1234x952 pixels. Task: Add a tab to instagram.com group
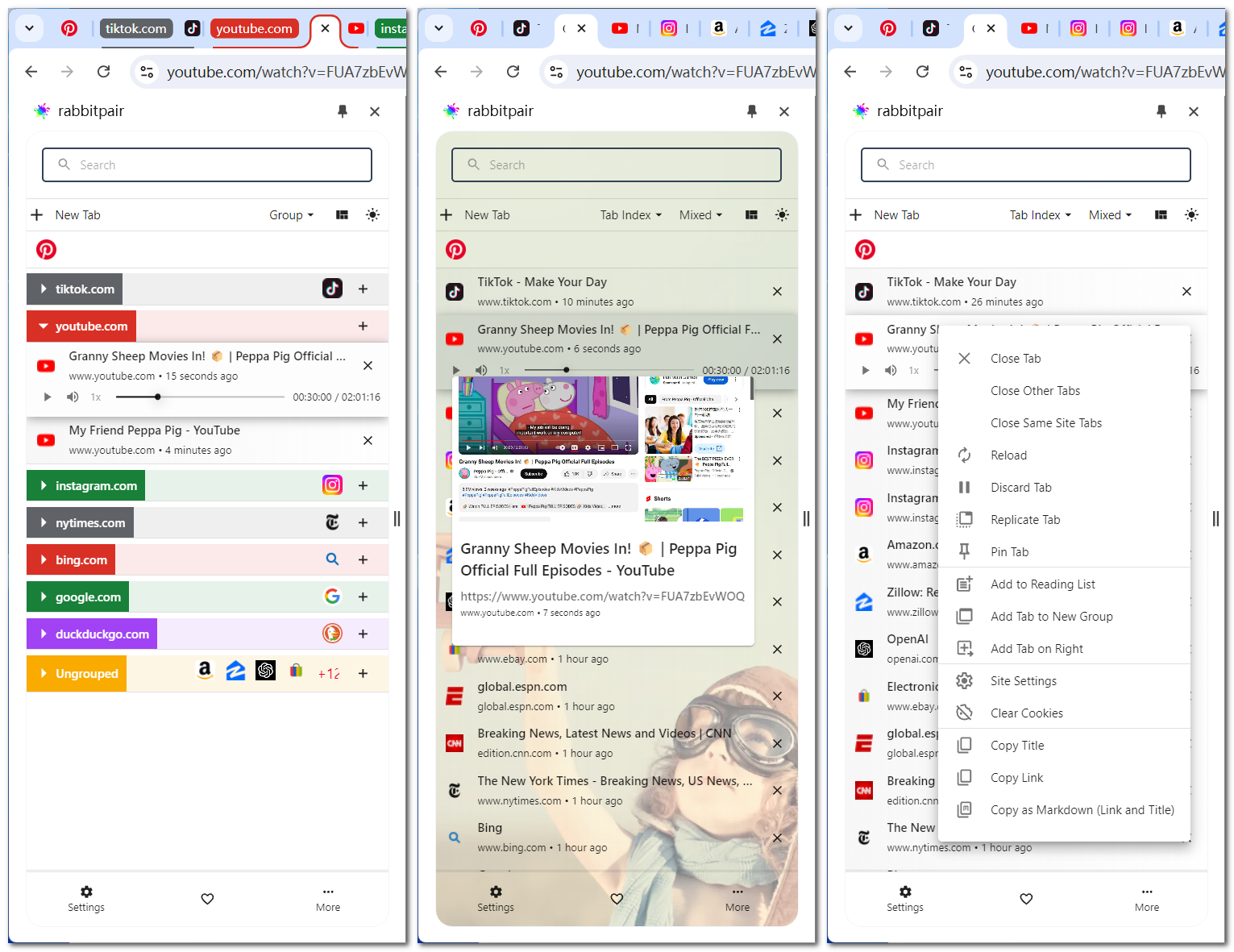click(363, 486)
